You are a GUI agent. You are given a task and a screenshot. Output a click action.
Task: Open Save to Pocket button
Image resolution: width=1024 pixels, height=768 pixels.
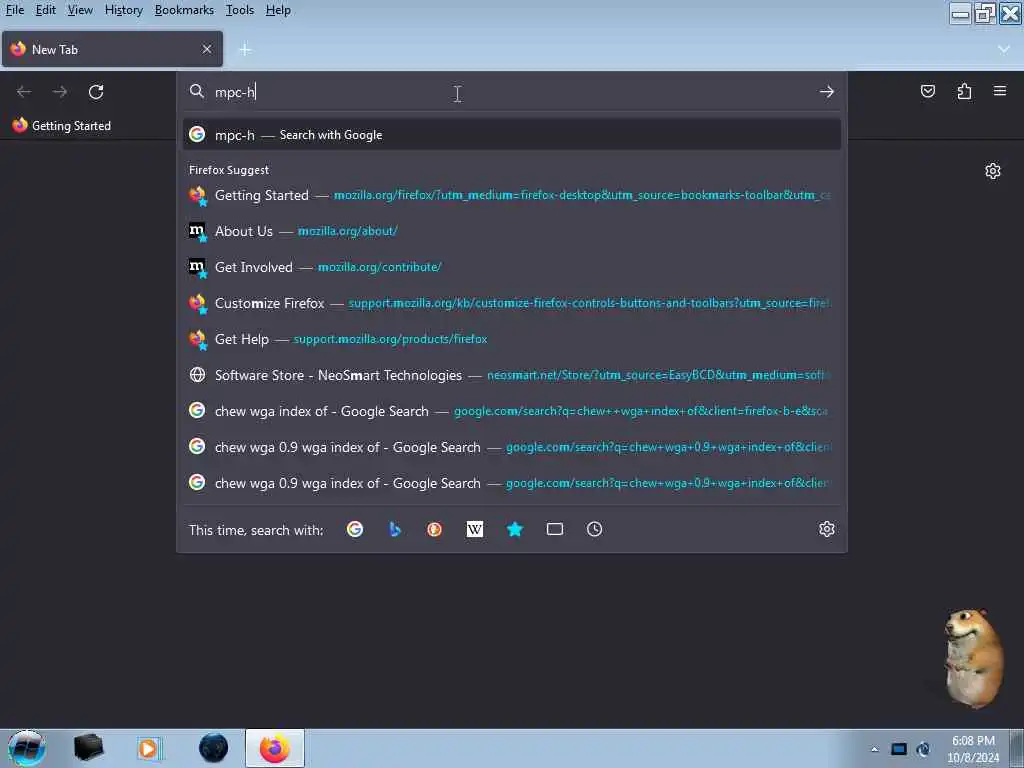click(927, 91)
